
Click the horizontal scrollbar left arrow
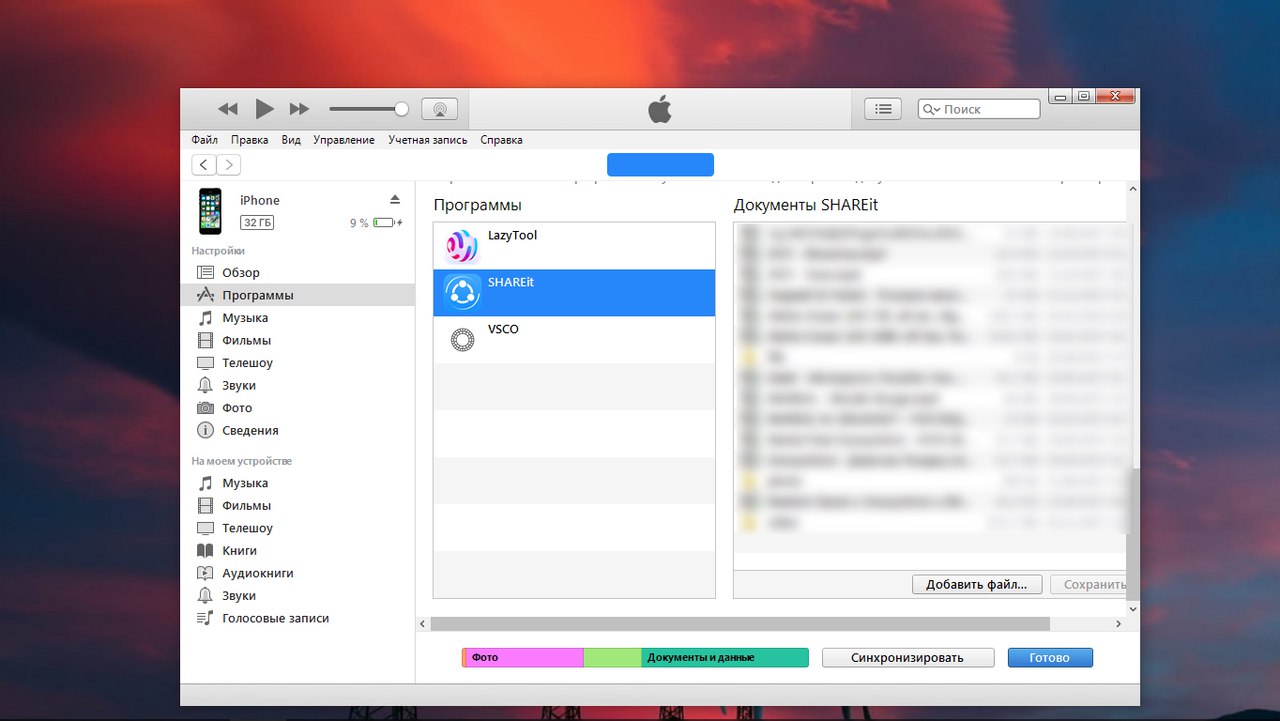(x=423, y=624)
